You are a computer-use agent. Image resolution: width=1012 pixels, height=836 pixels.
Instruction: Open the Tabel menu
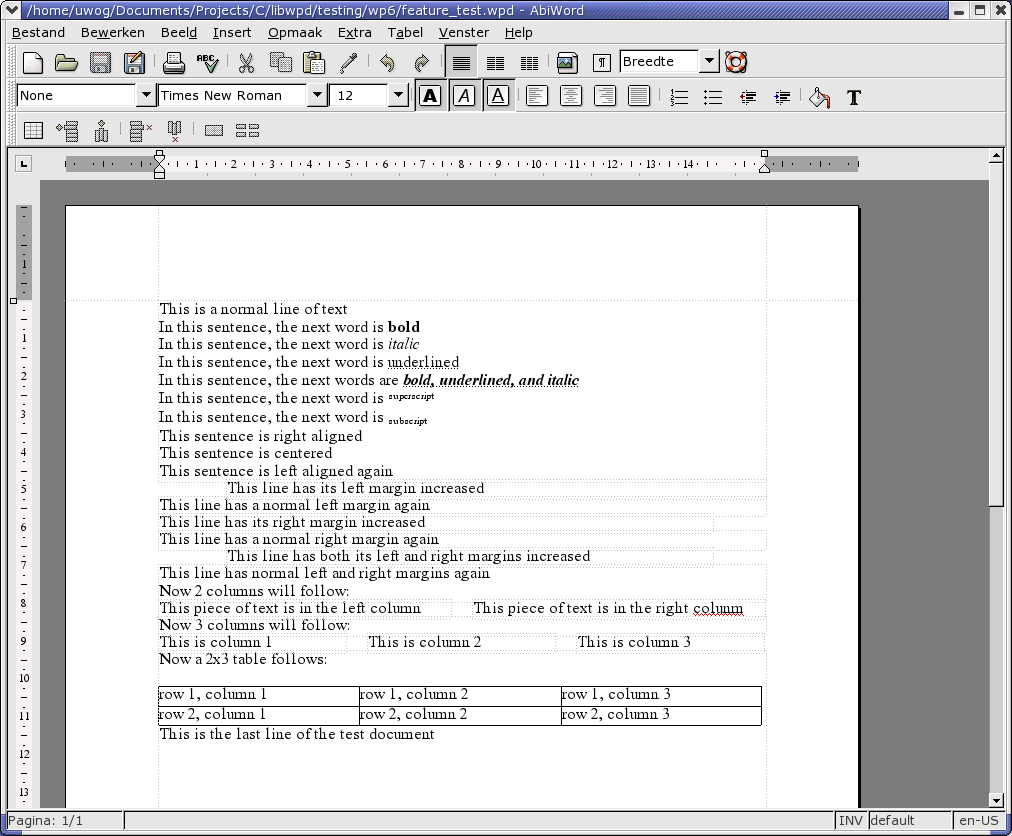click(405, 32)
